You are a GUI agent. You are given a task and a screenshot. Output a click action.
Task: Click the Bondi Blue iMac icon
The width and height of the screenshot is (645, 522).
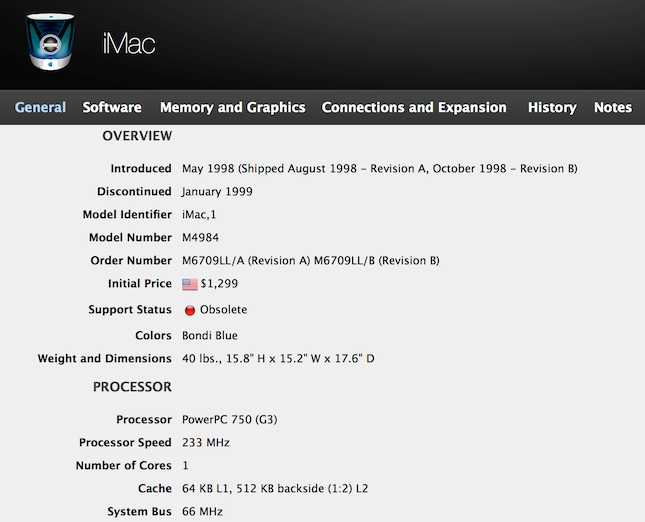50,42
